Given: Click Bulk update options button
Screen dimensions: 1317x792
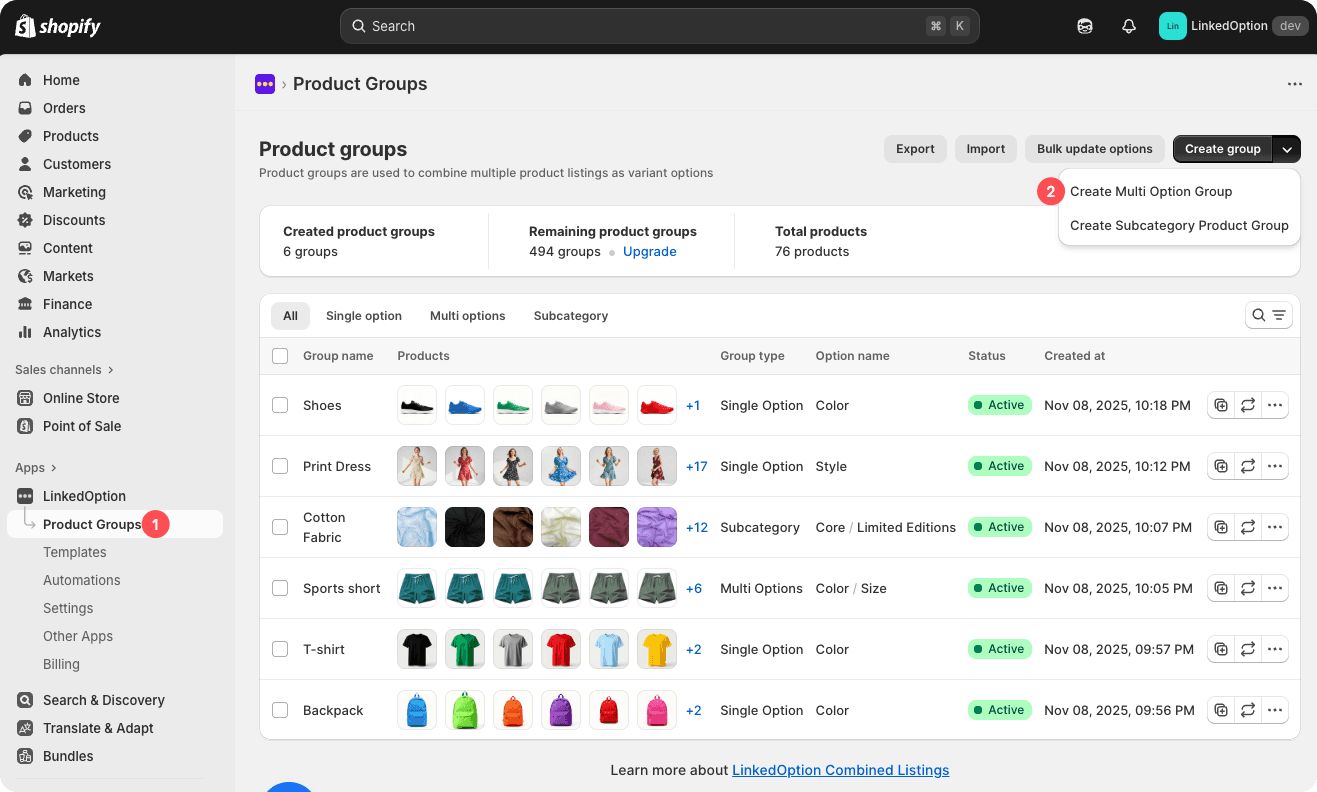Looking at the screenshot, I should 1095,149.
